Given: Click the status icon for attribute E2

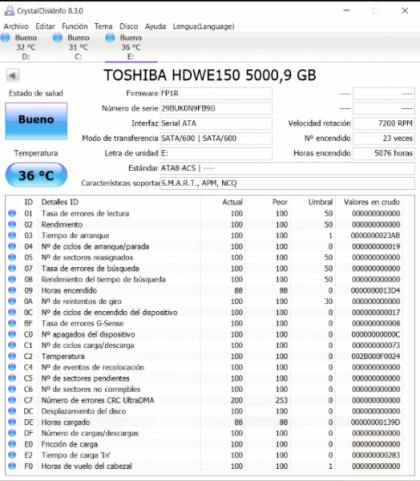Looking at the screenshot, I should point(12,455).
